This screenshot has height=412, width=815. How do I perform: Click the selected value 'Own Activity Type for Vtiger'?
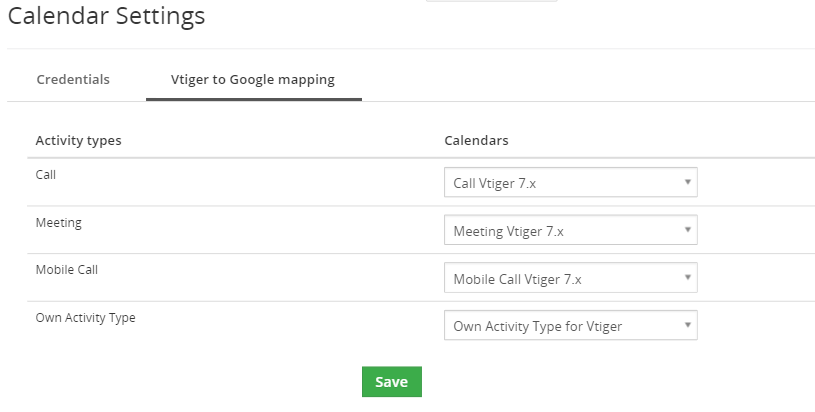537,326
